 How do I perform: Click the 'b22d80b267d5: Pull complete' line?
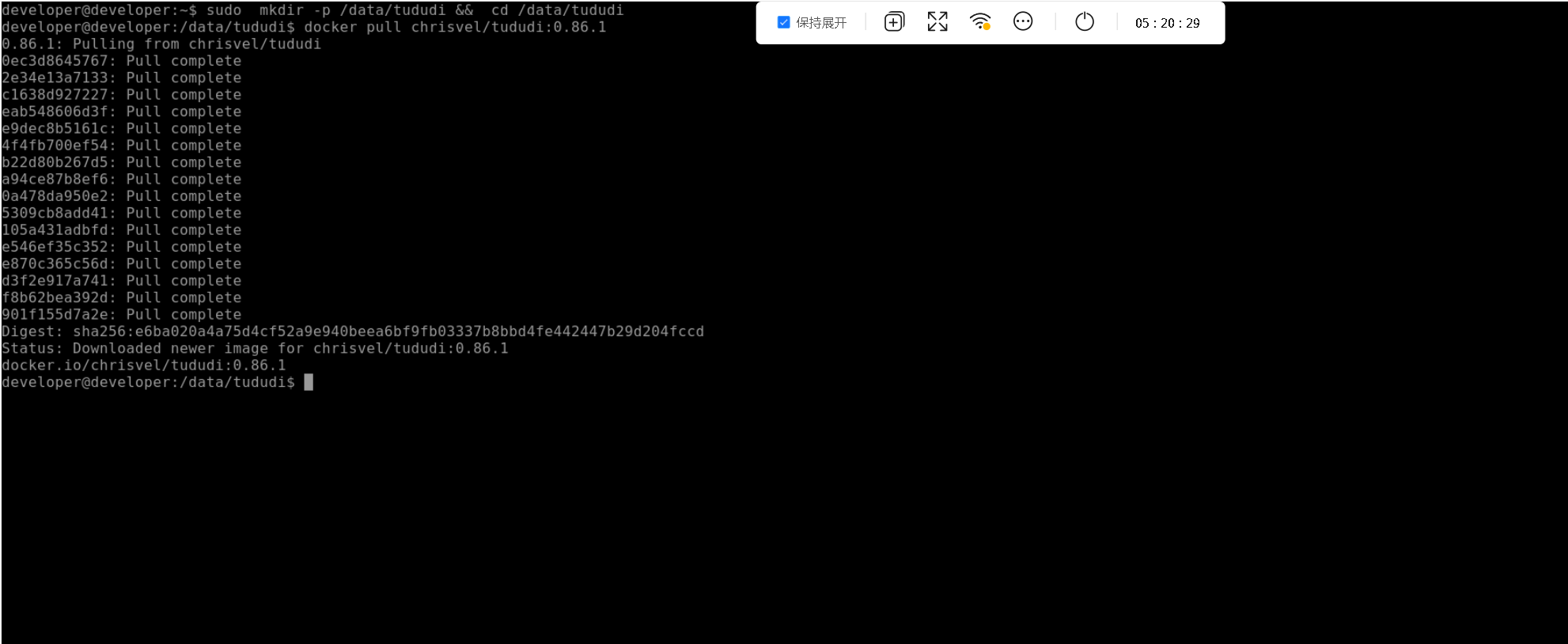coord(122,162)
